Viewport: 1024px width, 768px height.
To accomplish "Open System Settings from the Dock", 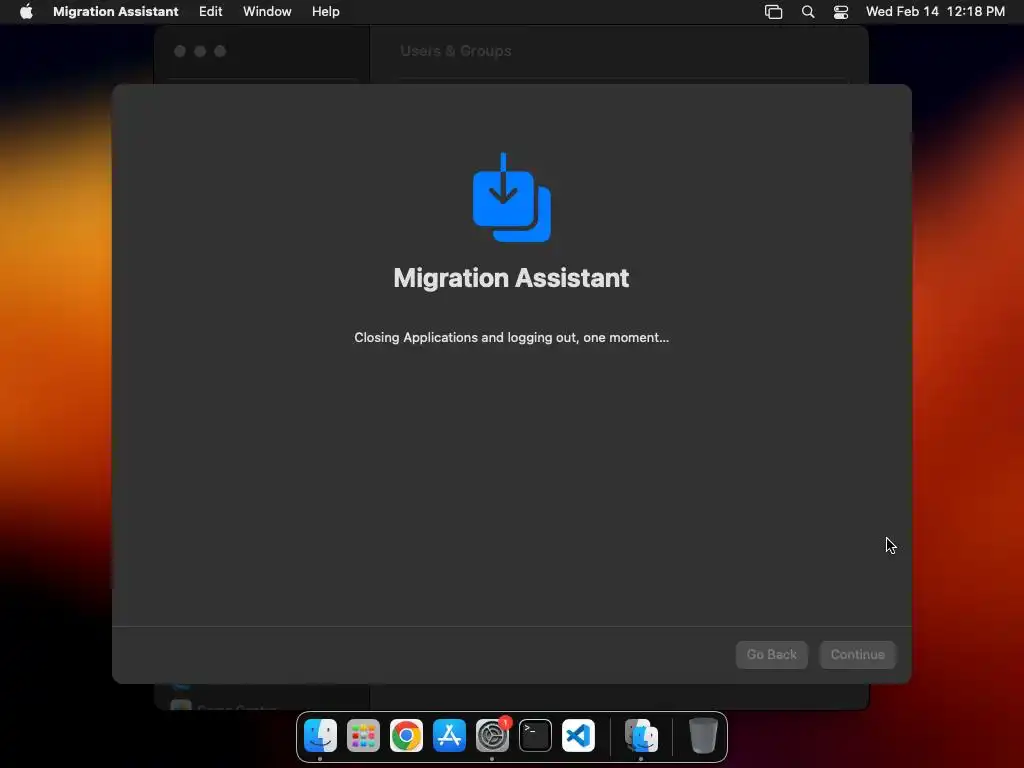I will (x=492, y=736).
